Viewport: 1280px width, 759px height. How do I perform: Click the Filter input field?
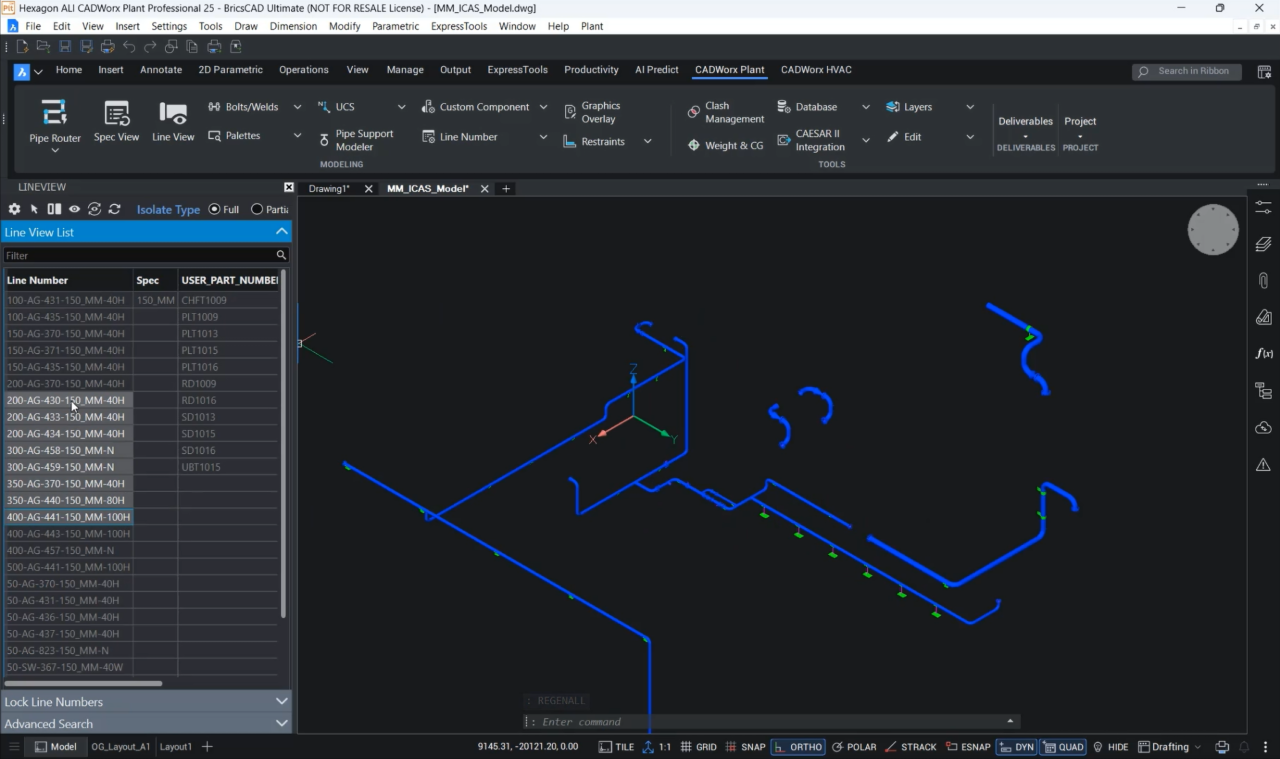click(138, 255)
